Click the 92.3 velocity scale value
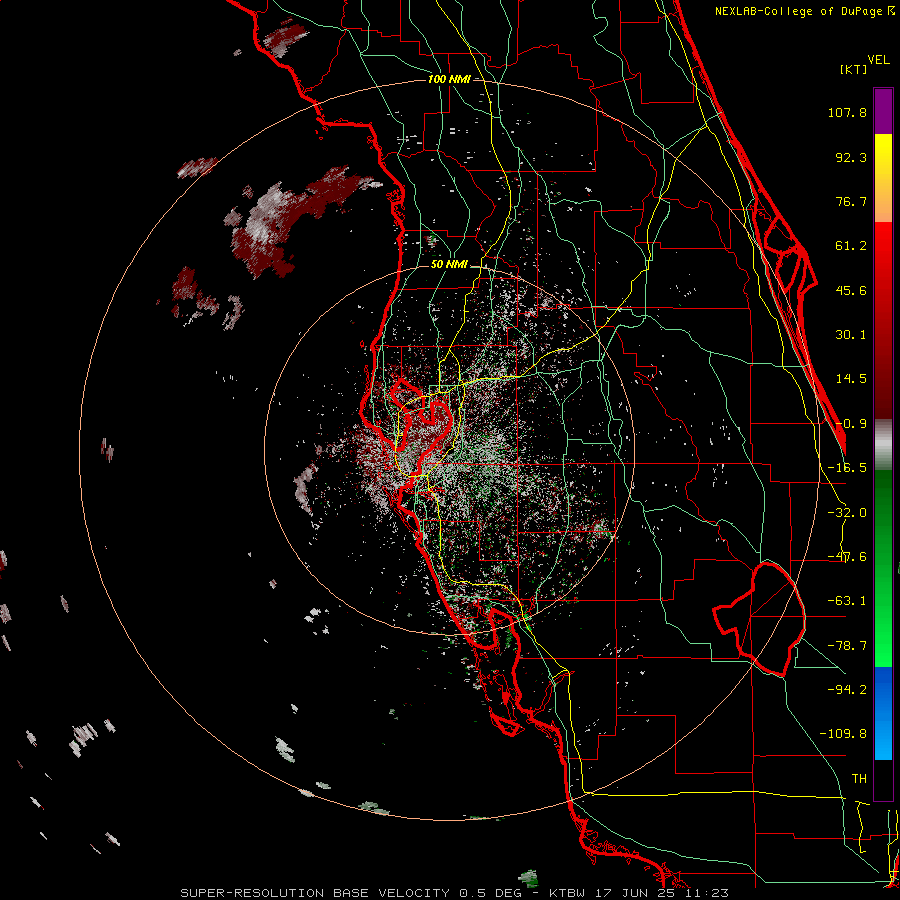Screen dimensions: 900x900 (851, 157)
